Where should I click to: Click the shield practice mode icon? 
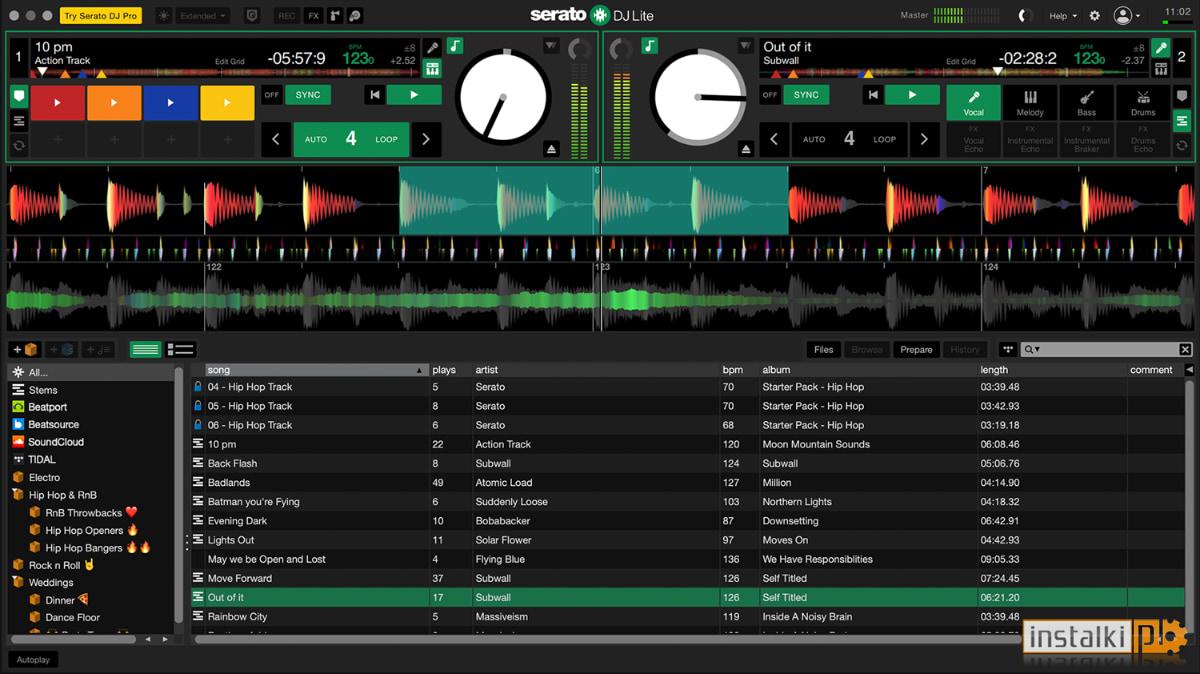pos(251,16)
